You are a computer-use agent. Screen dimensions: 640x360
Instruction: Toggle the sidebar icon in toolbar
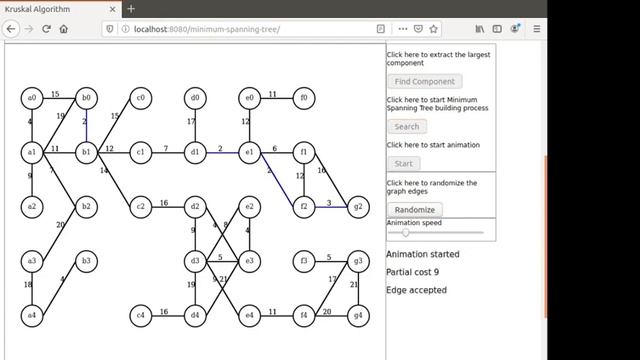(497, 29)
